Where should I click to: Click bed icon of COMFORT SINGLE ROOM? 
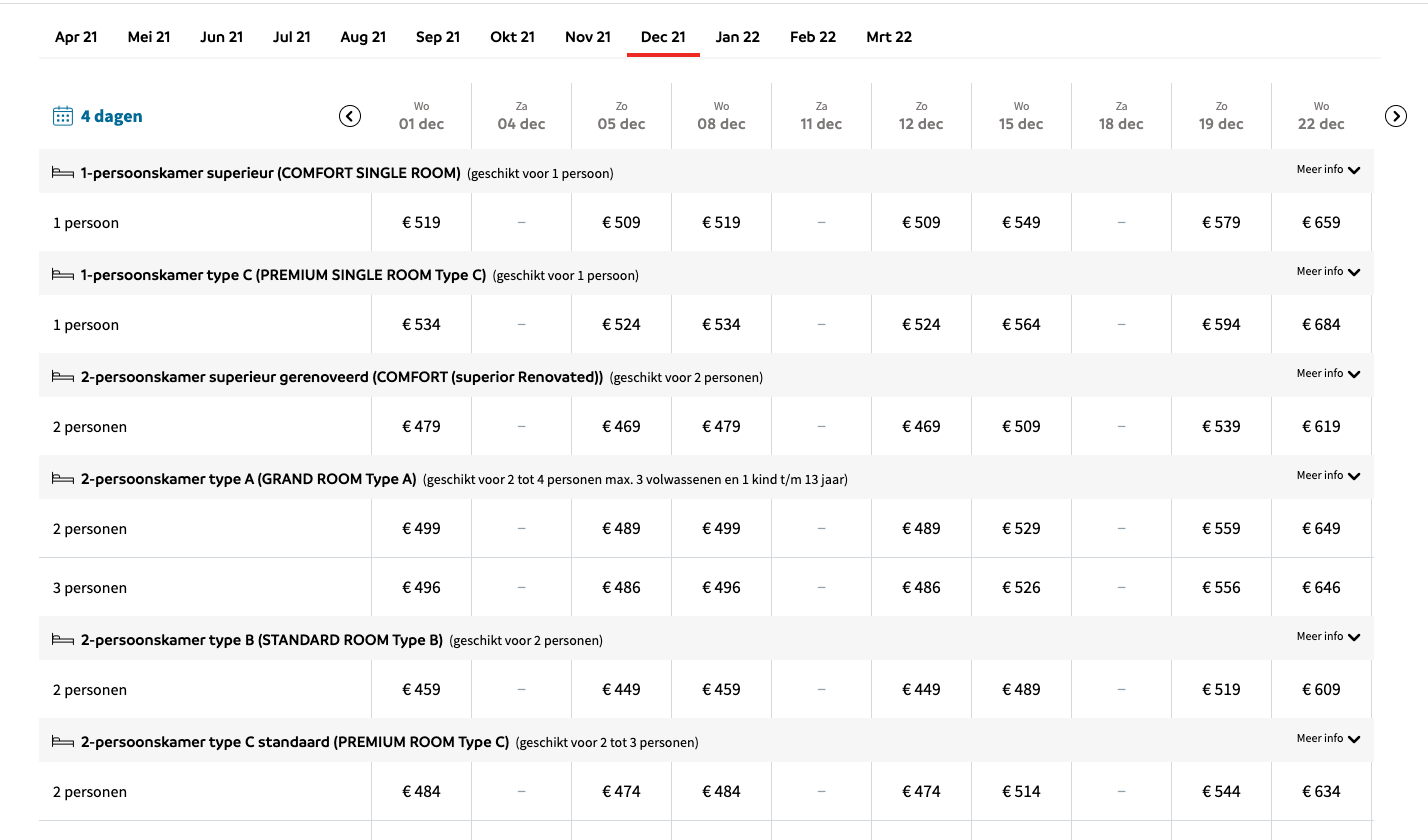click(x=63, y=173)
